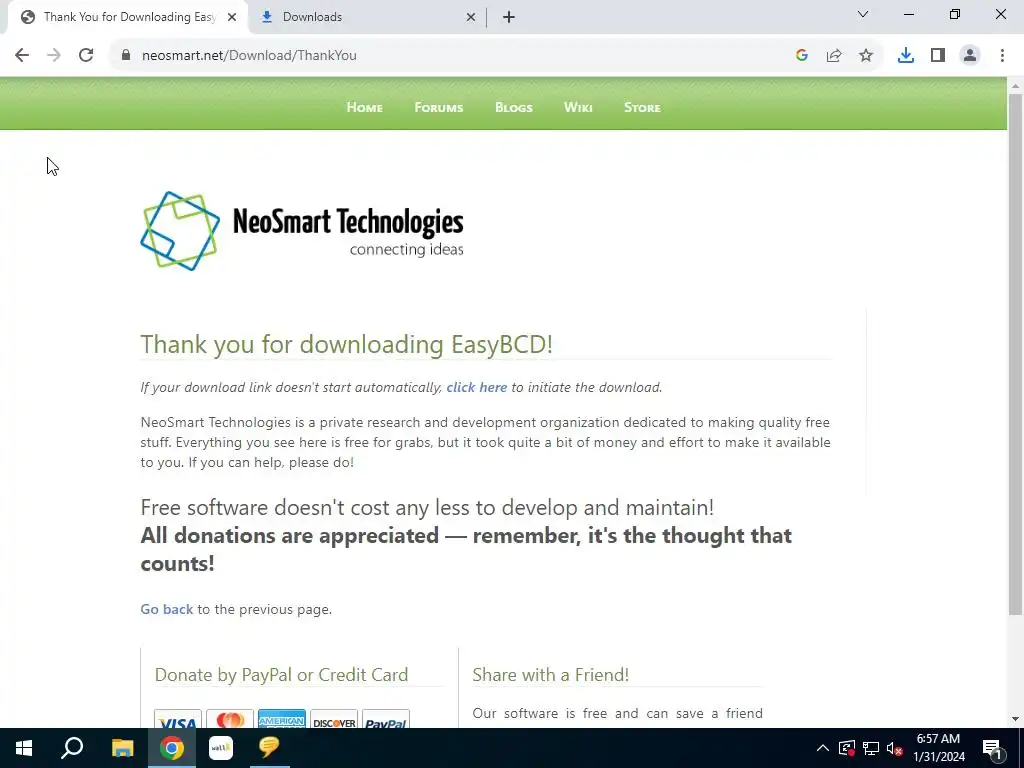Click the page vertical scrollbar

(1016, 353)
